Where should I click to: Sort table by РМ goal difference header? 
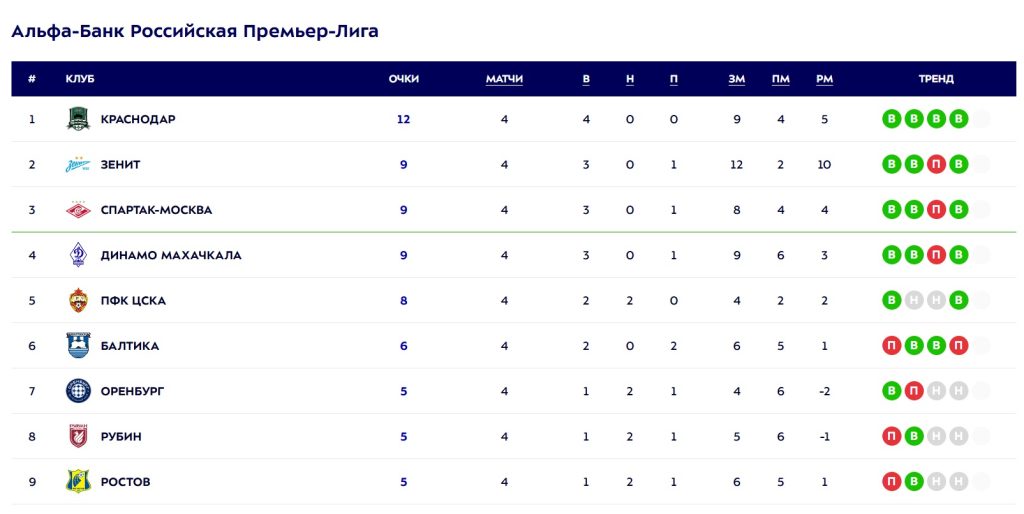pos(824,79)
